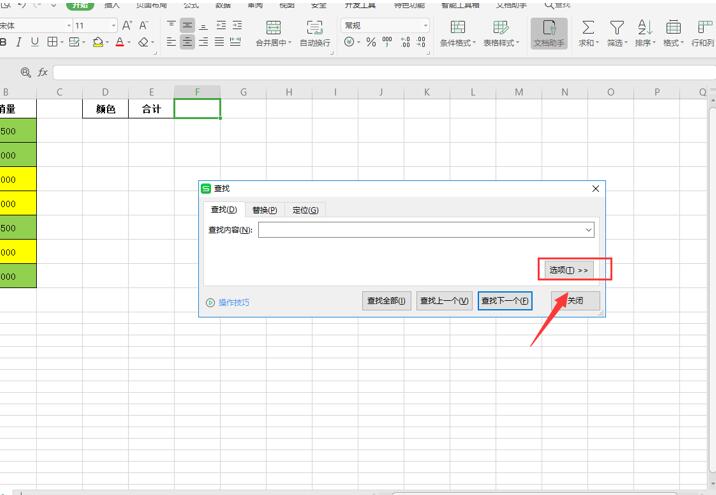The image size is (716, 495).
Task: Click 查找全部 find all button
Action: click(386, 300)
